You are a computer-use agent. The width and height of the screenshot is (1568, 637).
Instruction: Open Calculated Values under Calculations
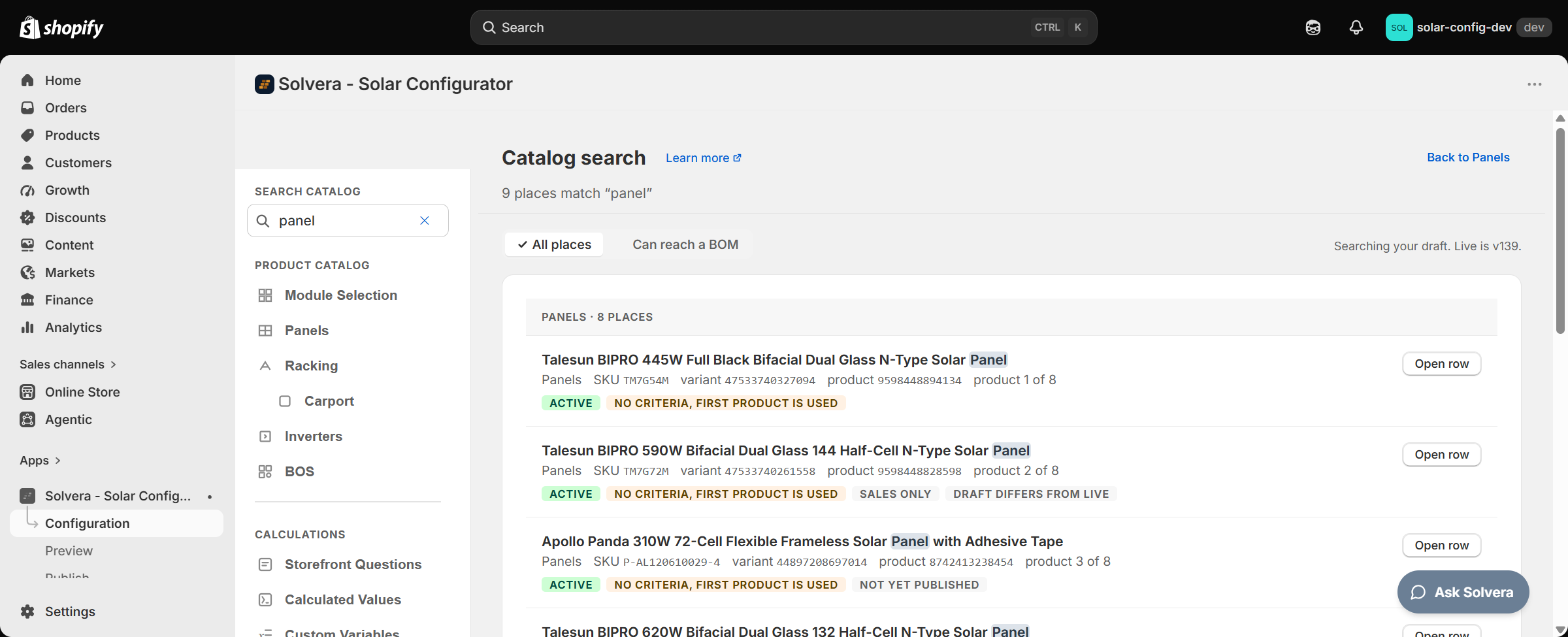(x=342, y=600)
